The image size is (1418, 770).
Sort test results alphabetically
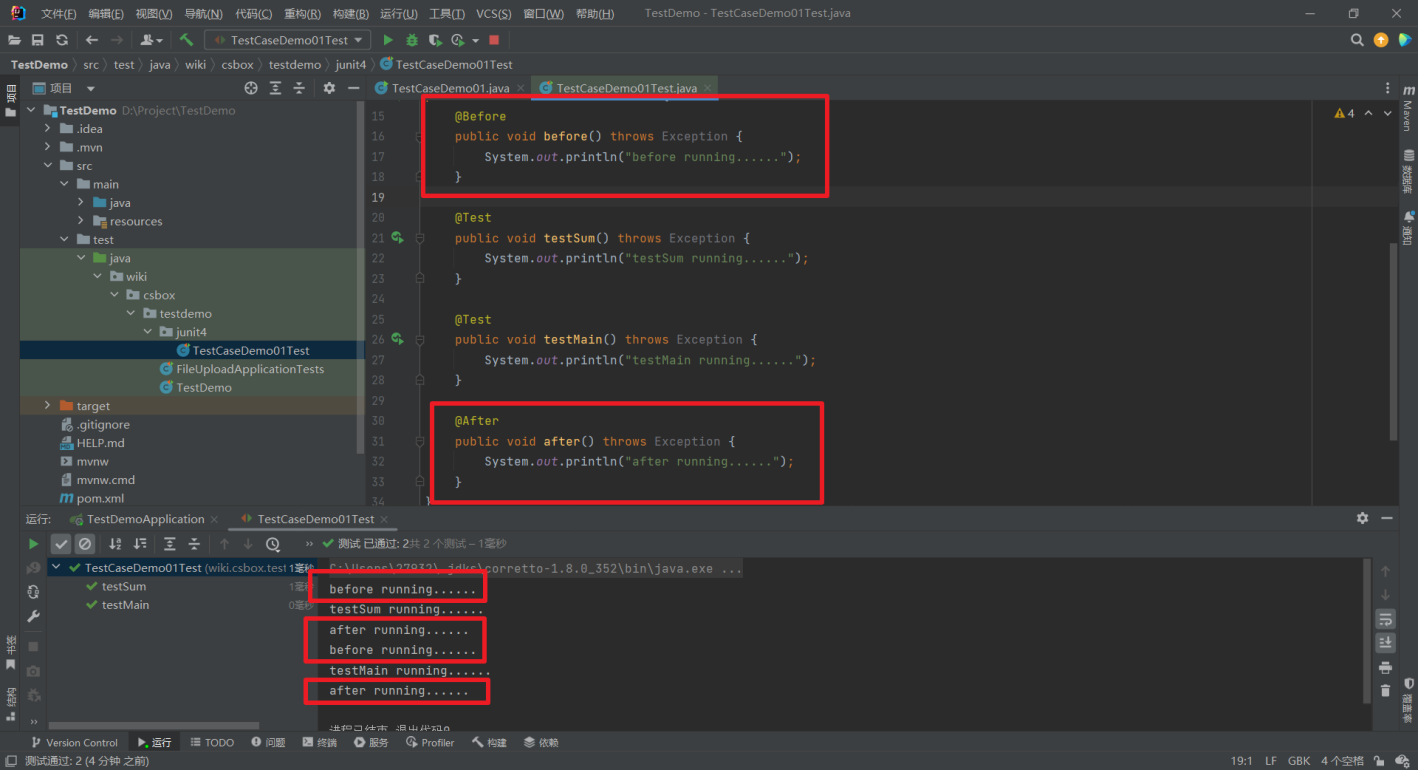[115, 543]
